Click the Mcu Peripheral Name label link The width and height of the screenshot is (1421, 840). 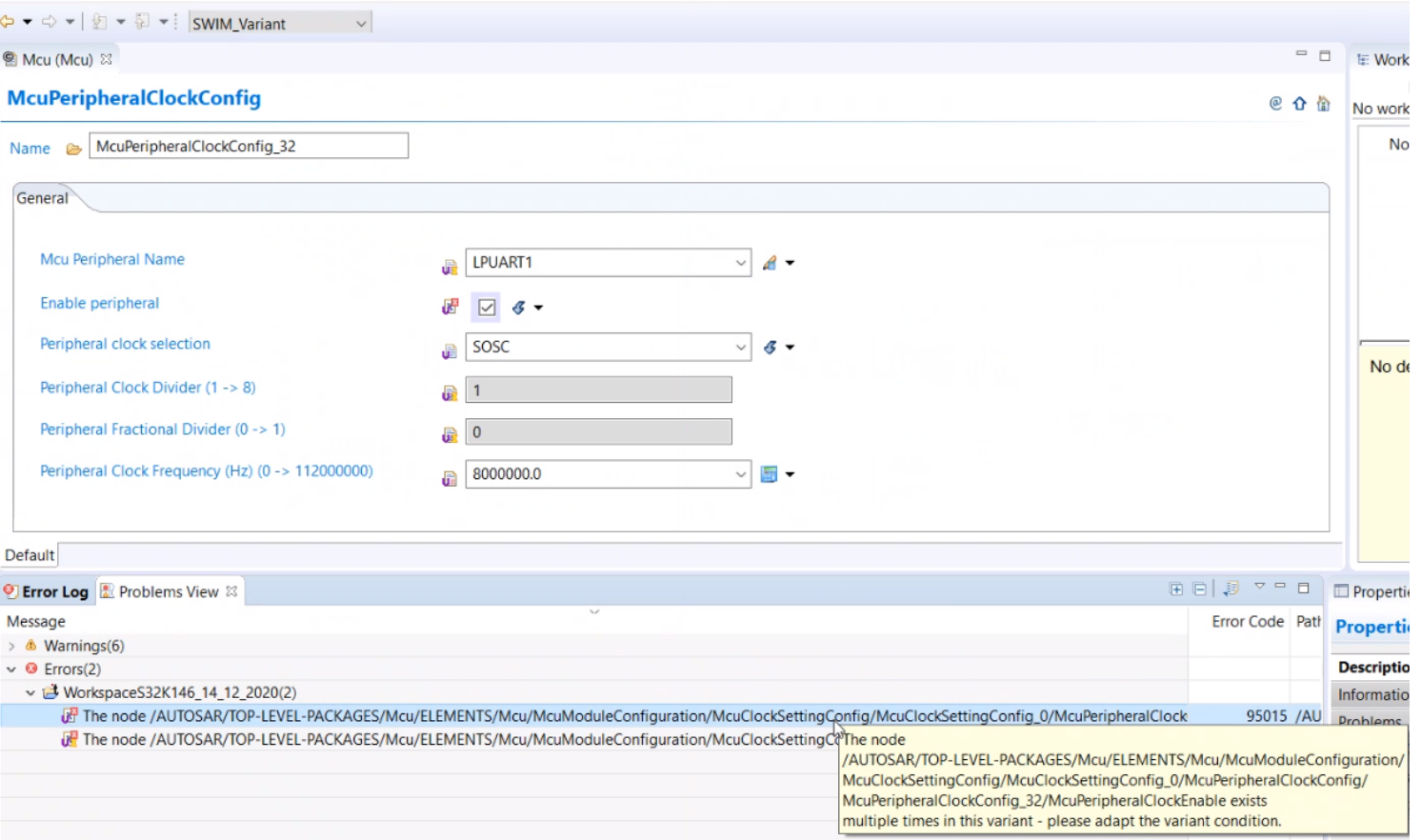point(111,259)
